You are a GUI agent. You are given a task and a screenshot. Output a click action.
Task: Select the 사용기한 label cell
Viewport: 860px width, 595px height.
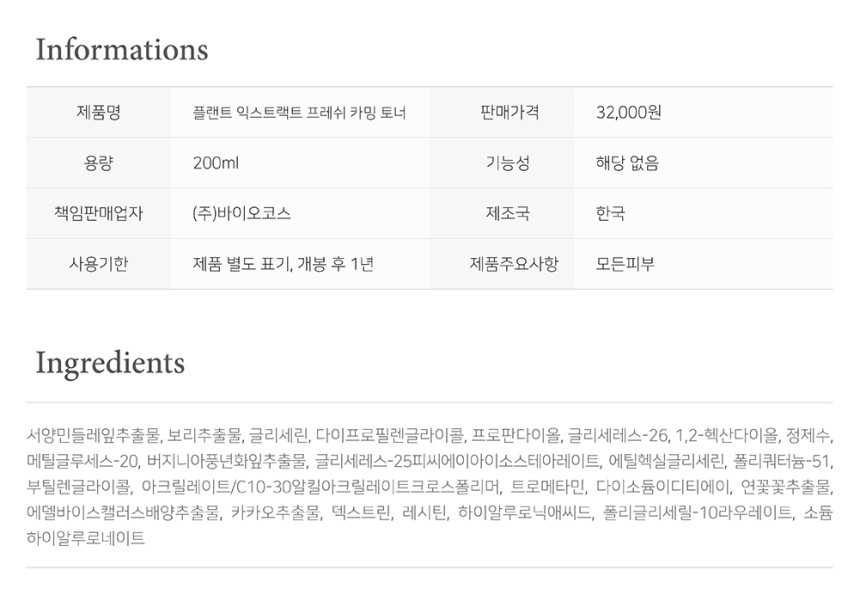click(x=98, y=264)
